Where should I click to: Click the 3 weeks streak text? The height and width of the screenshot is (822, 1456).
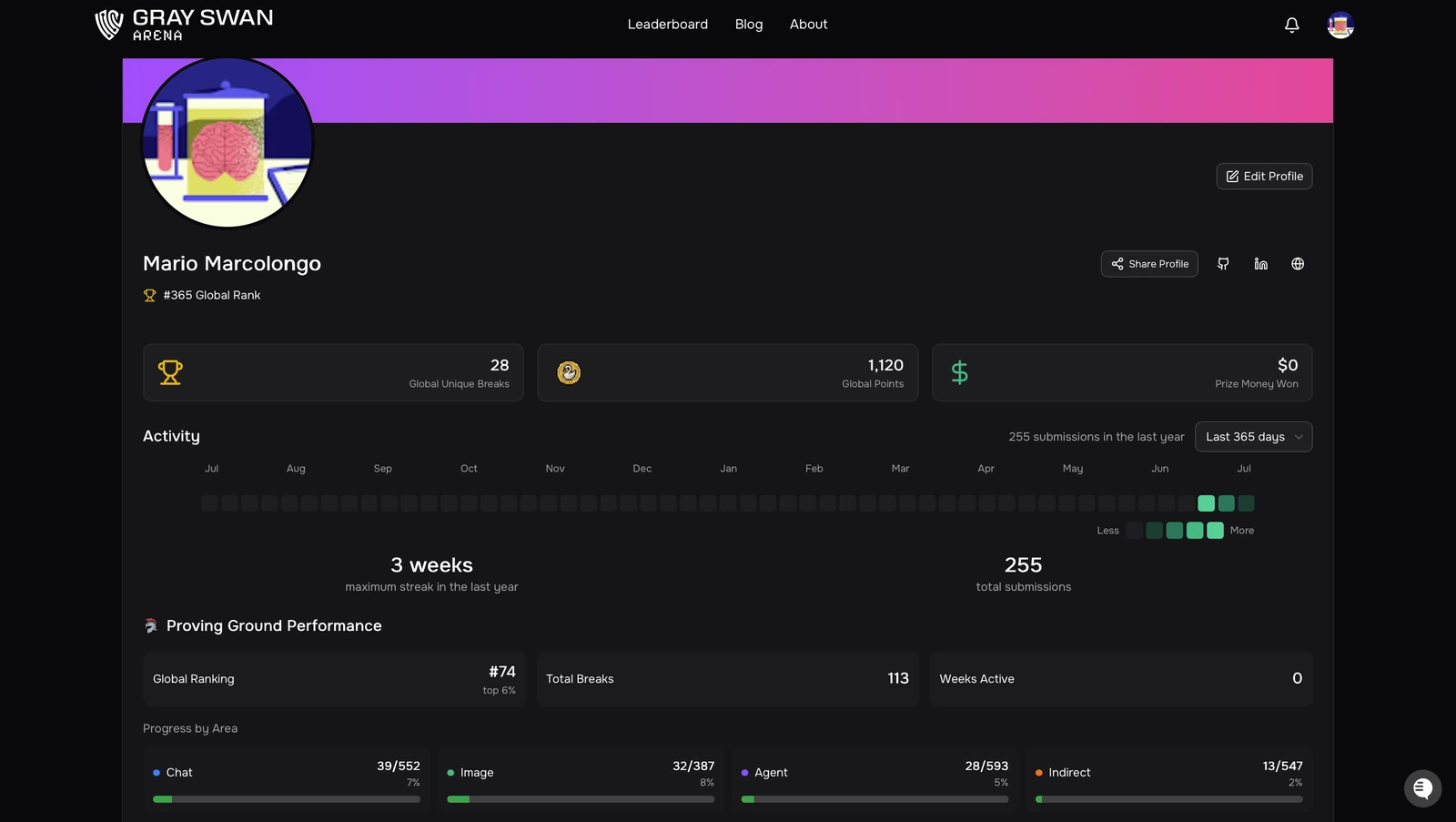tap(431, 565)
